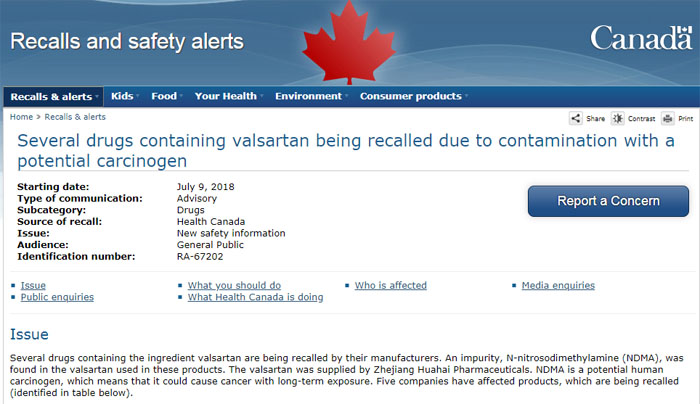
Task: Expand the Kids menu
Action: 125,97
